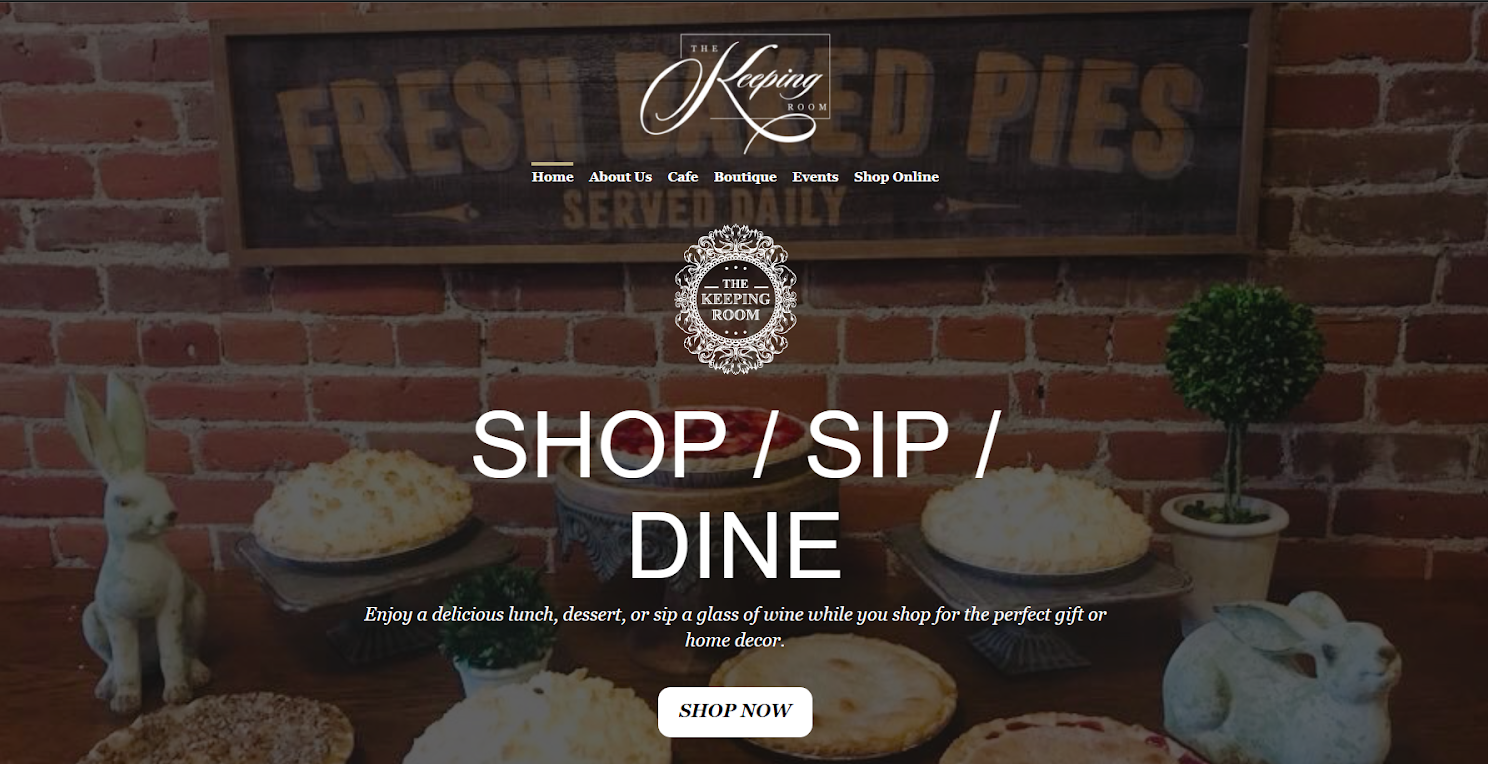Viewport: 1488px width, 764px height.
Task: Open the Cafe menu item
Action: click(683, 177)
